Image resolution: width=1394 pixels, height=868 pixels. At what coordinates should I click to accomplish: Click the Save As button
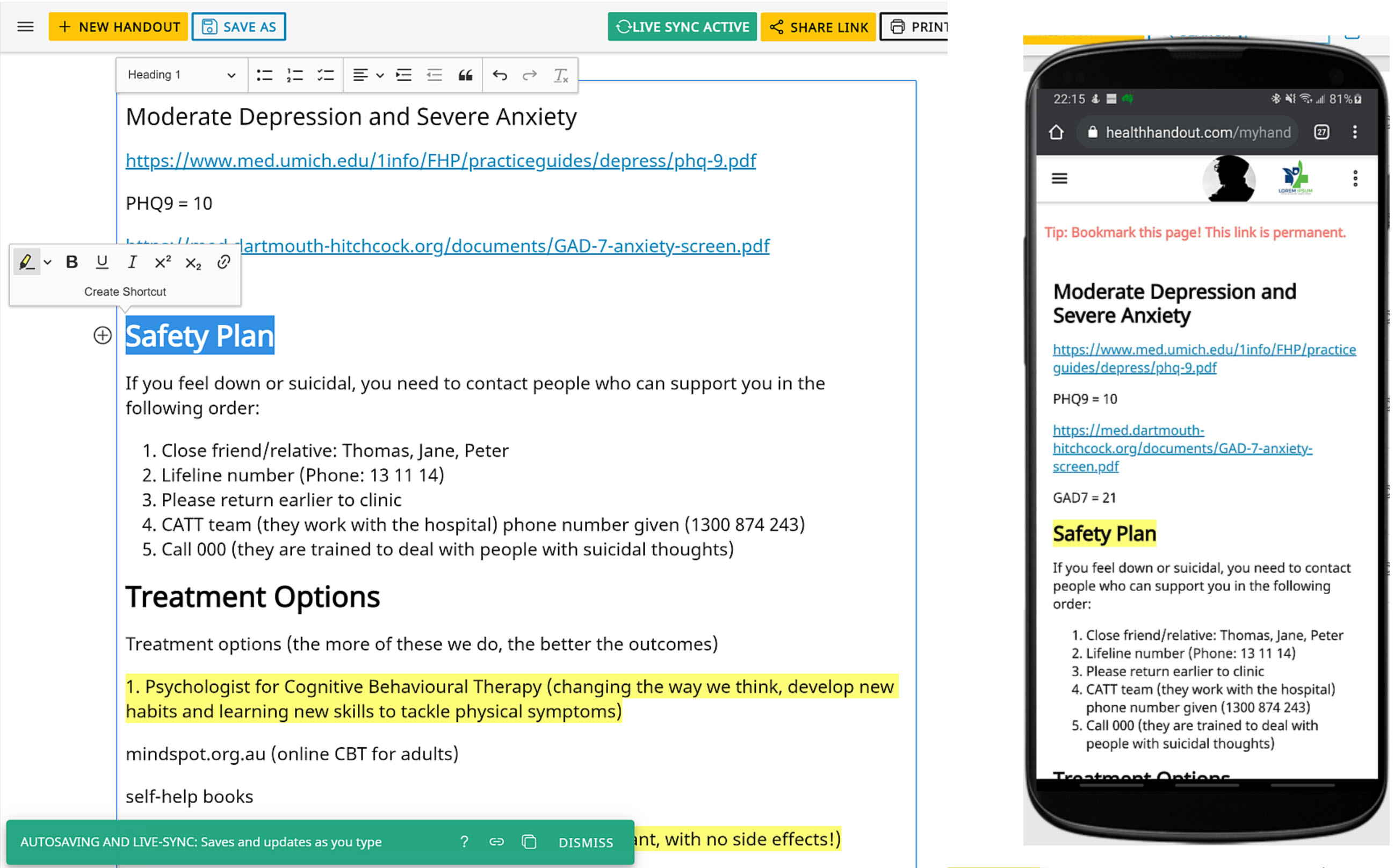click(239, 27)
